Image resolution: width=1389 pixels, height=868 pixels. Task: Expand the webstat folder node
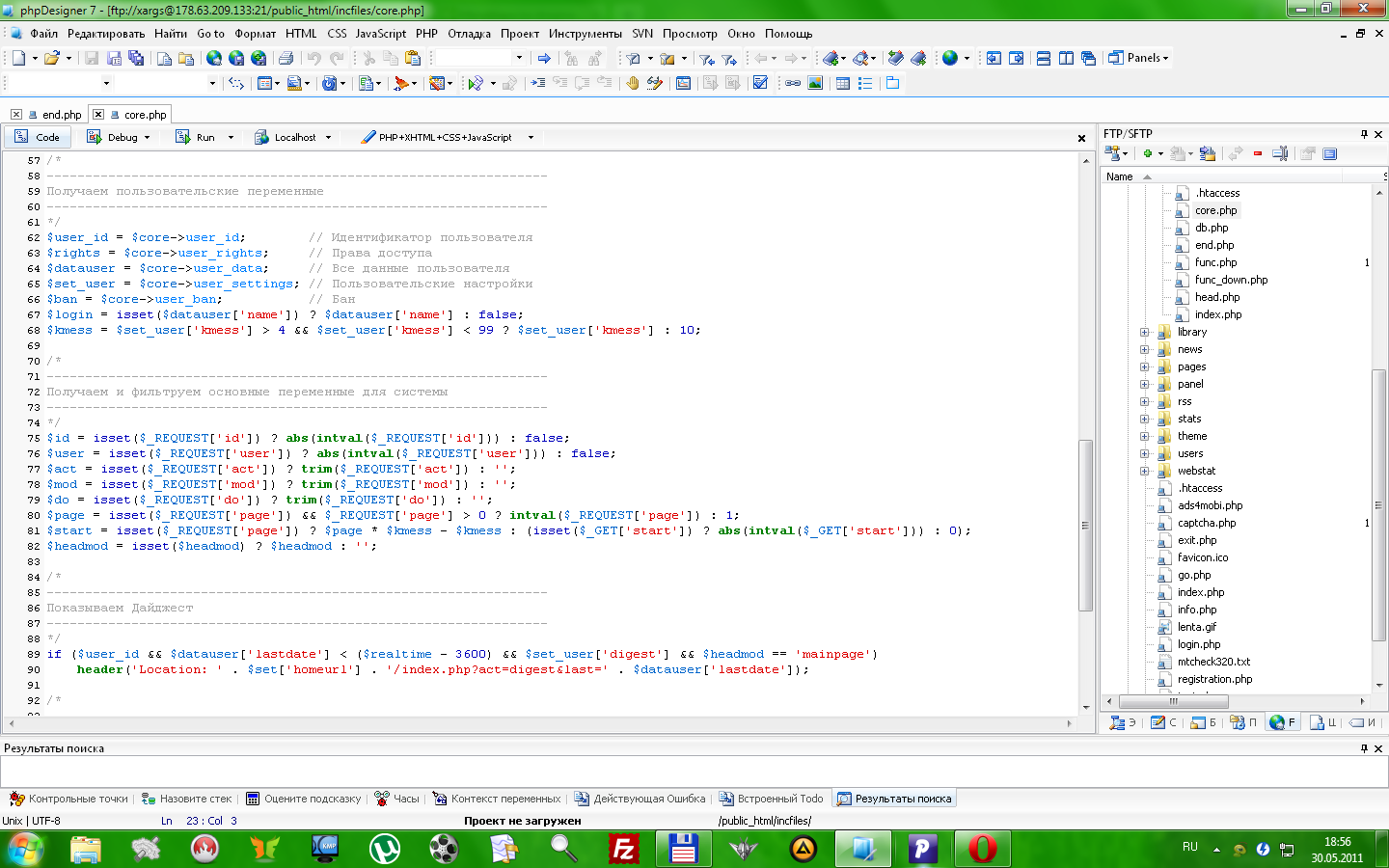pos(1145,471)
